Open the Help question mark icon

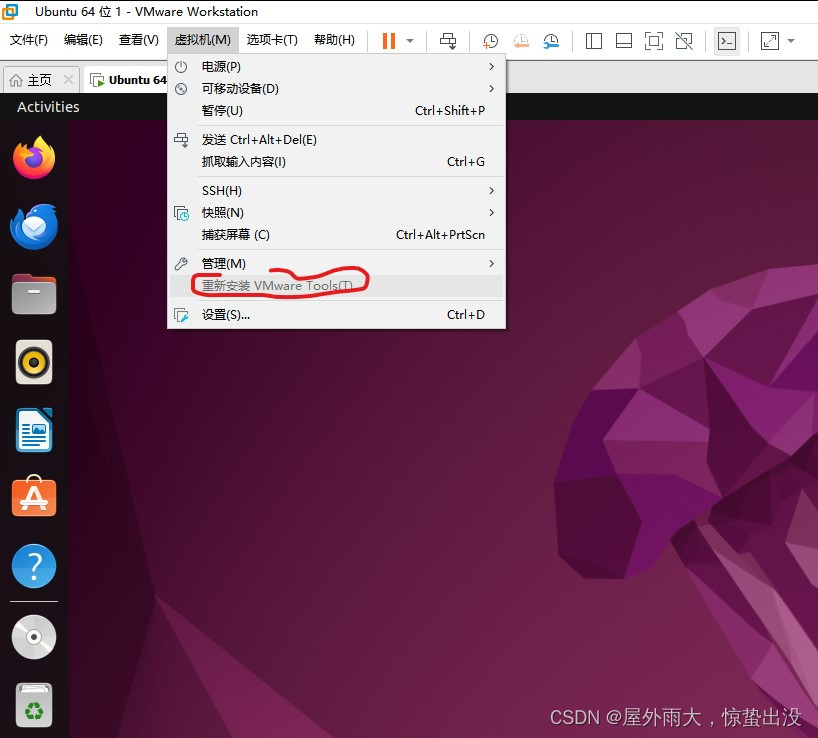34,566
